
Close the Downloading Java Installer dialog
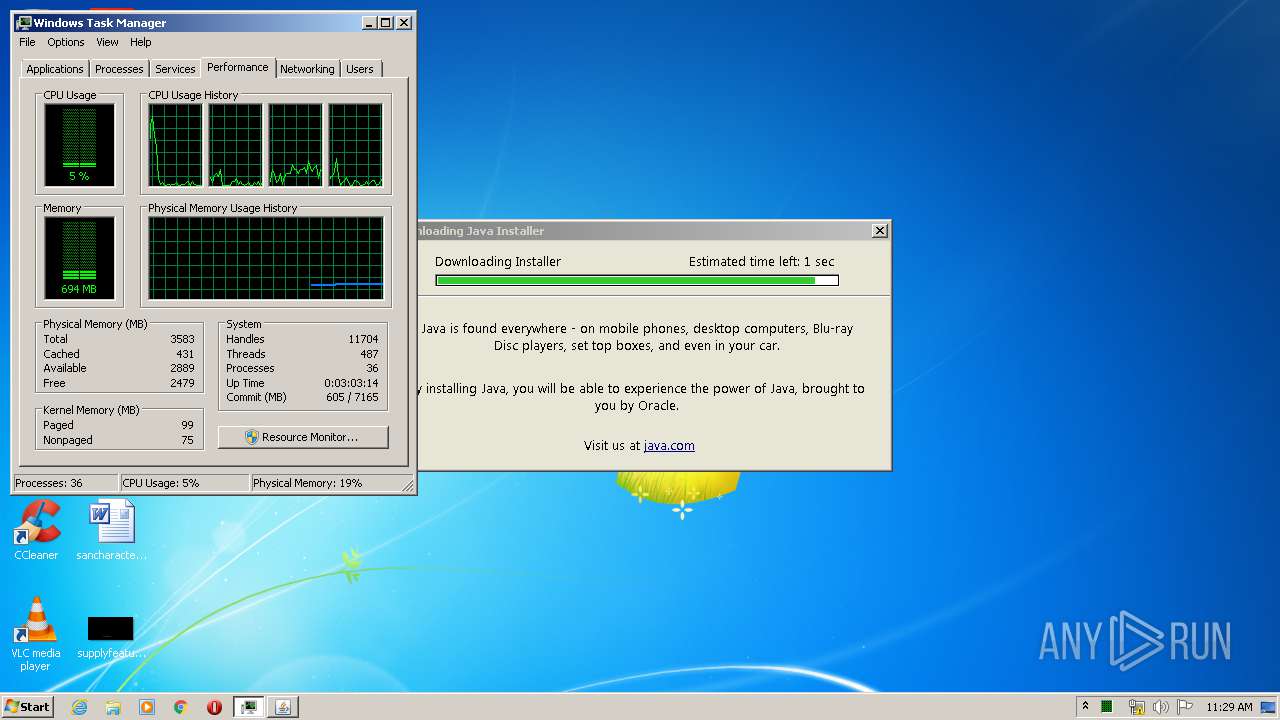(879, 231)
